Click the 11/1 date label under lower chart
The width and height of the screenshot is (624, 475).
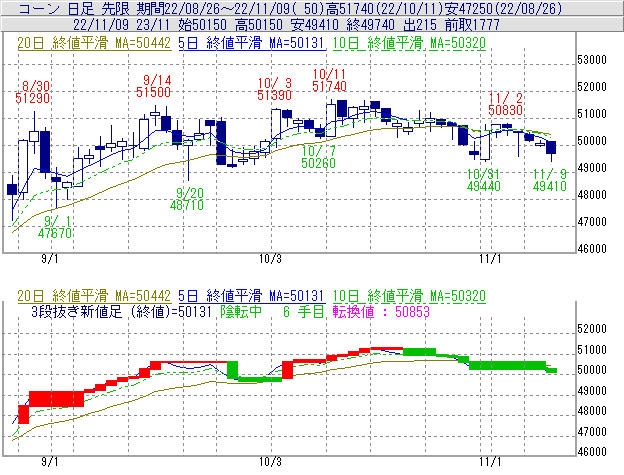[490, 462]
